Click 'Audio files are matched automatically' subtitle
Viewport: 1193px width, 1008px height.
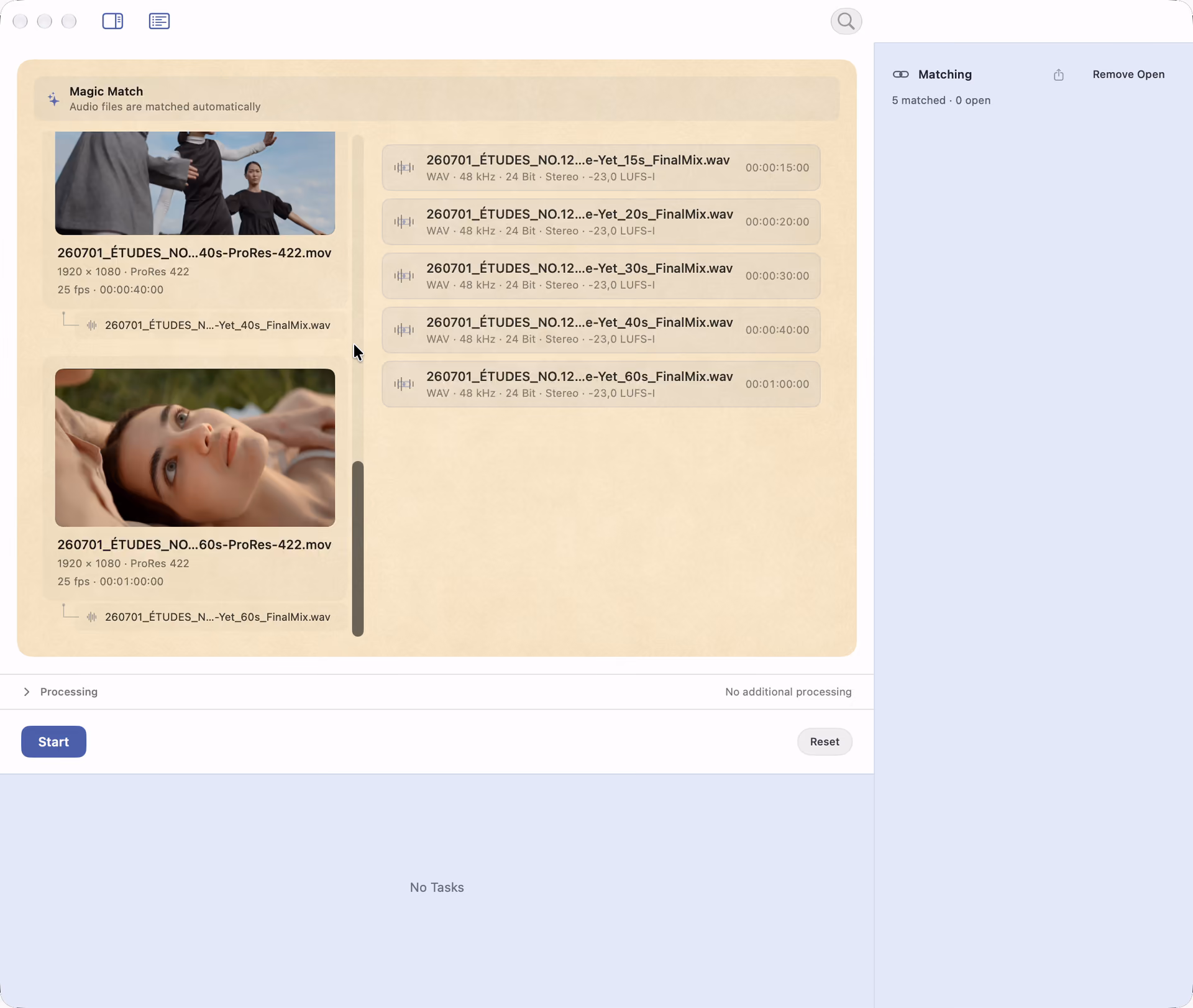pos(165,107)
